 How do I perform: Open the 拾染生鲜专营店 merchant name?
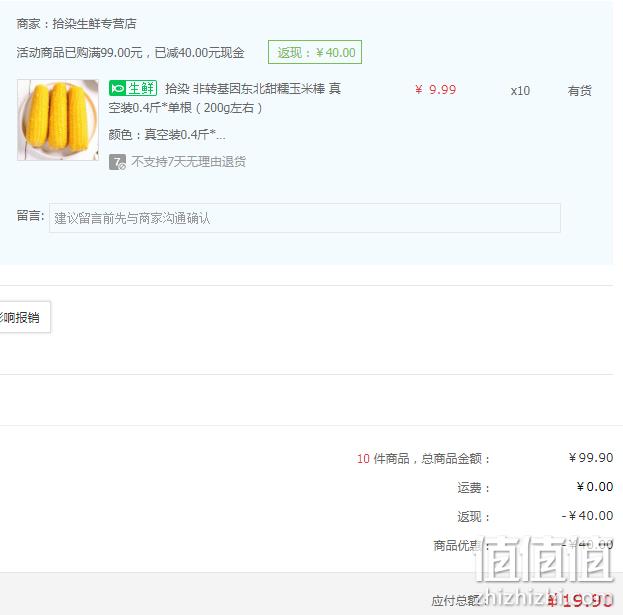pyautogui.click(x=94, y=24)
